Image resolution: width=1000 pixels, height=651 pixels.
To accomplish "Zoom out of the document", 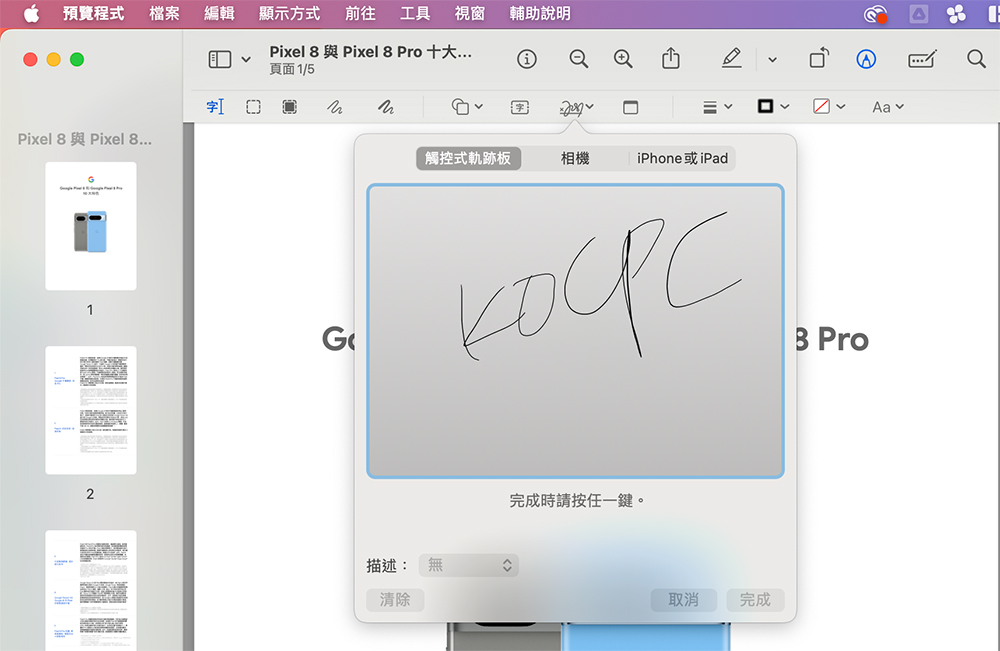I will click(578, 59).
